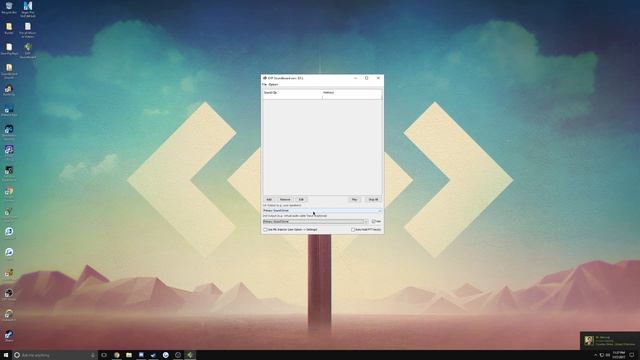Screen dimensions: 640x360
Task: Minimize the EXP Soundboard window
Action: click(x=356, y=78)
